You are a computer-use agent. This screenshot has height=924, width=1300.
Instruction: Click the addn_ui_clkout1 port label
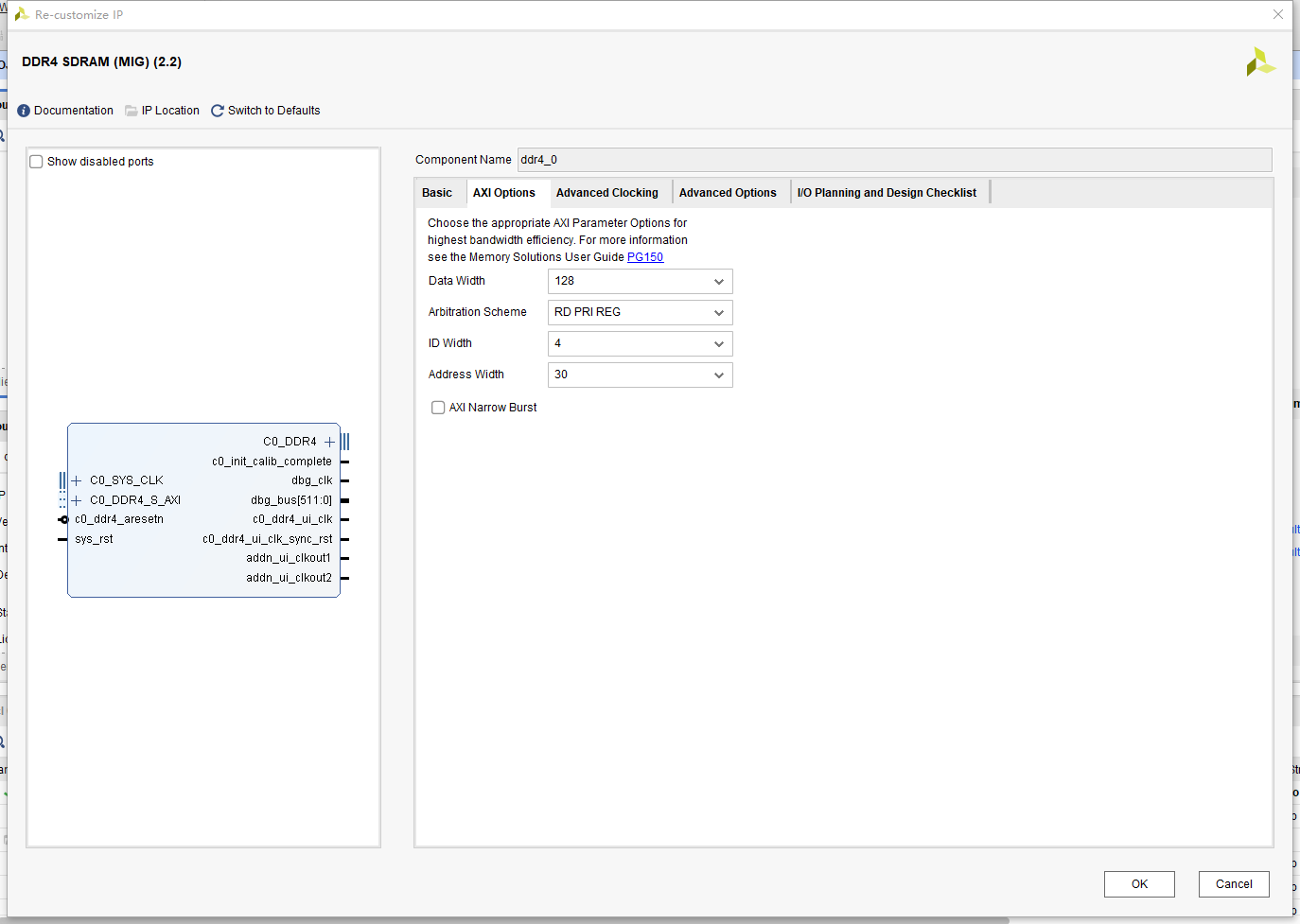289,558
